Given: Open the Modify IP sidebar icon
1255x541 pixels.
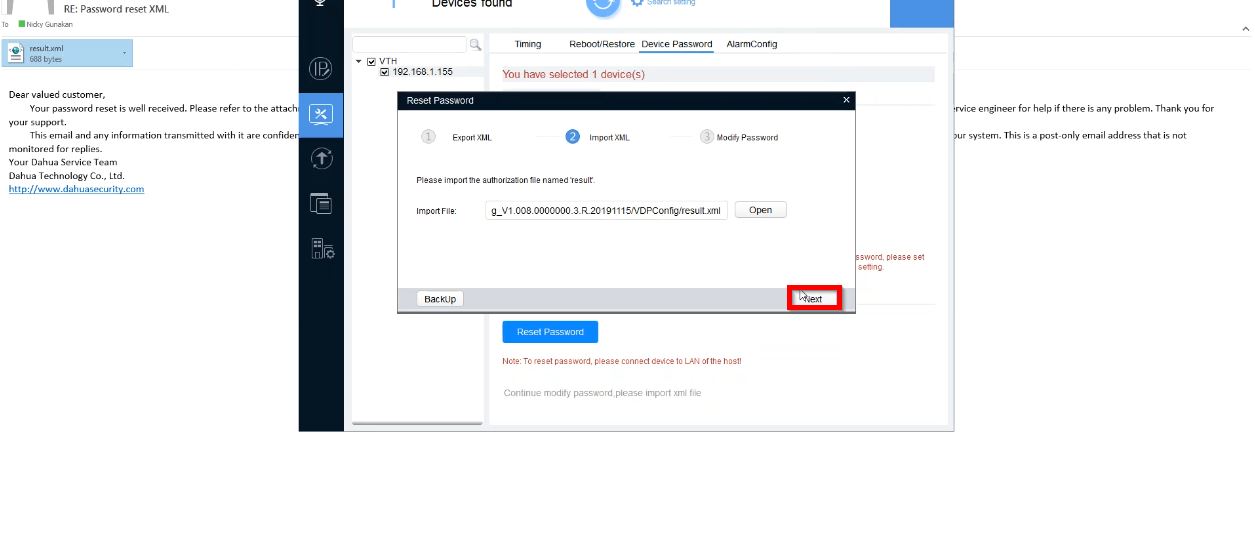Looking at the screenshot, I should point(321,68).
